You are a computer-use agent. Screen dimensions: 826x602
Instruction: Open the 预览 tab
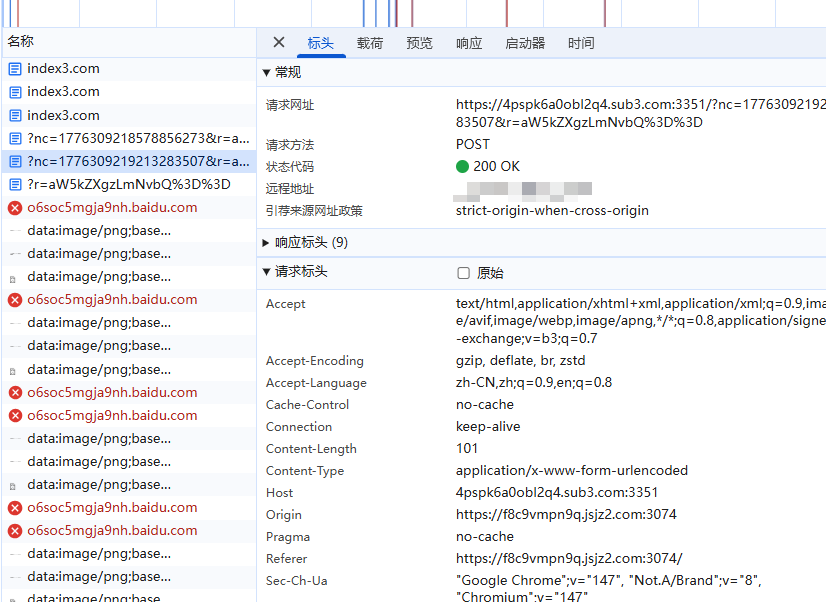[x=420, y=43]
